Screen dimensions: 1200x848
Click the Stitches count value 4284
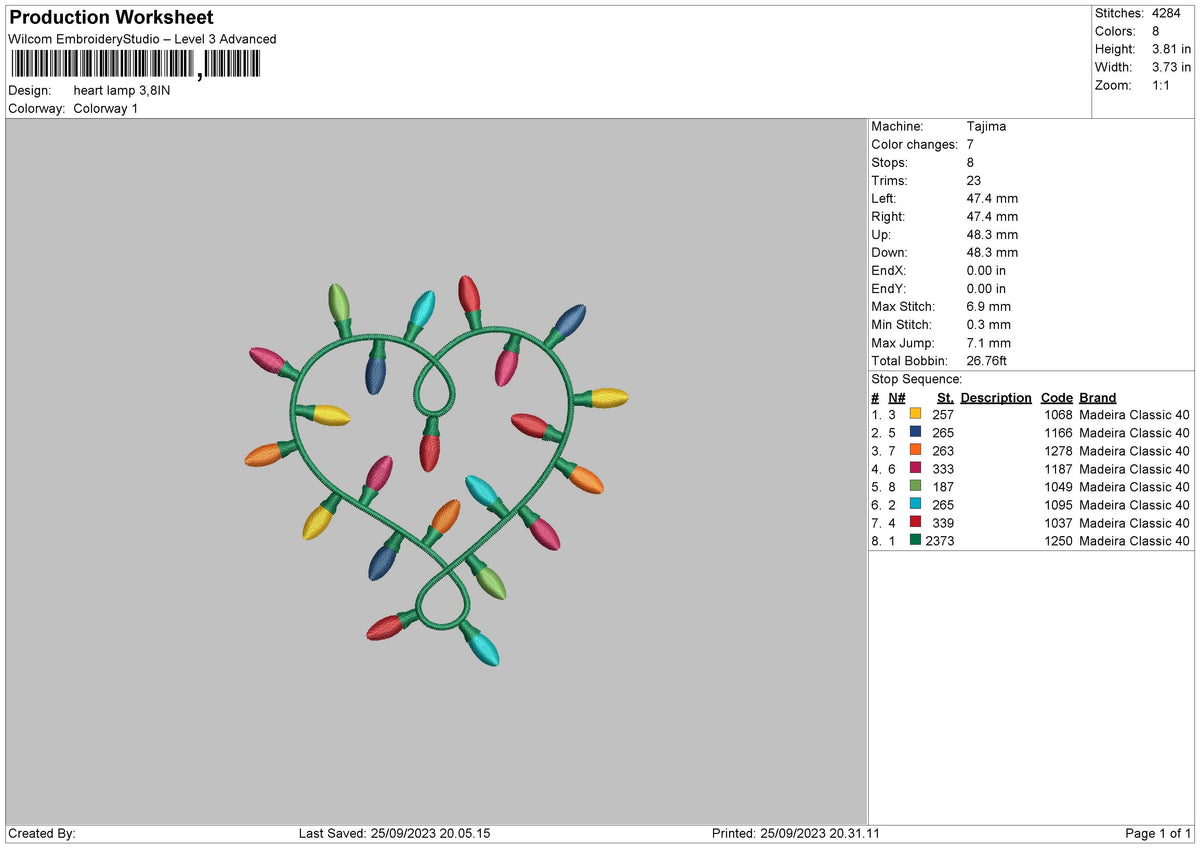pyautogui.click(x=1166, y=13)
